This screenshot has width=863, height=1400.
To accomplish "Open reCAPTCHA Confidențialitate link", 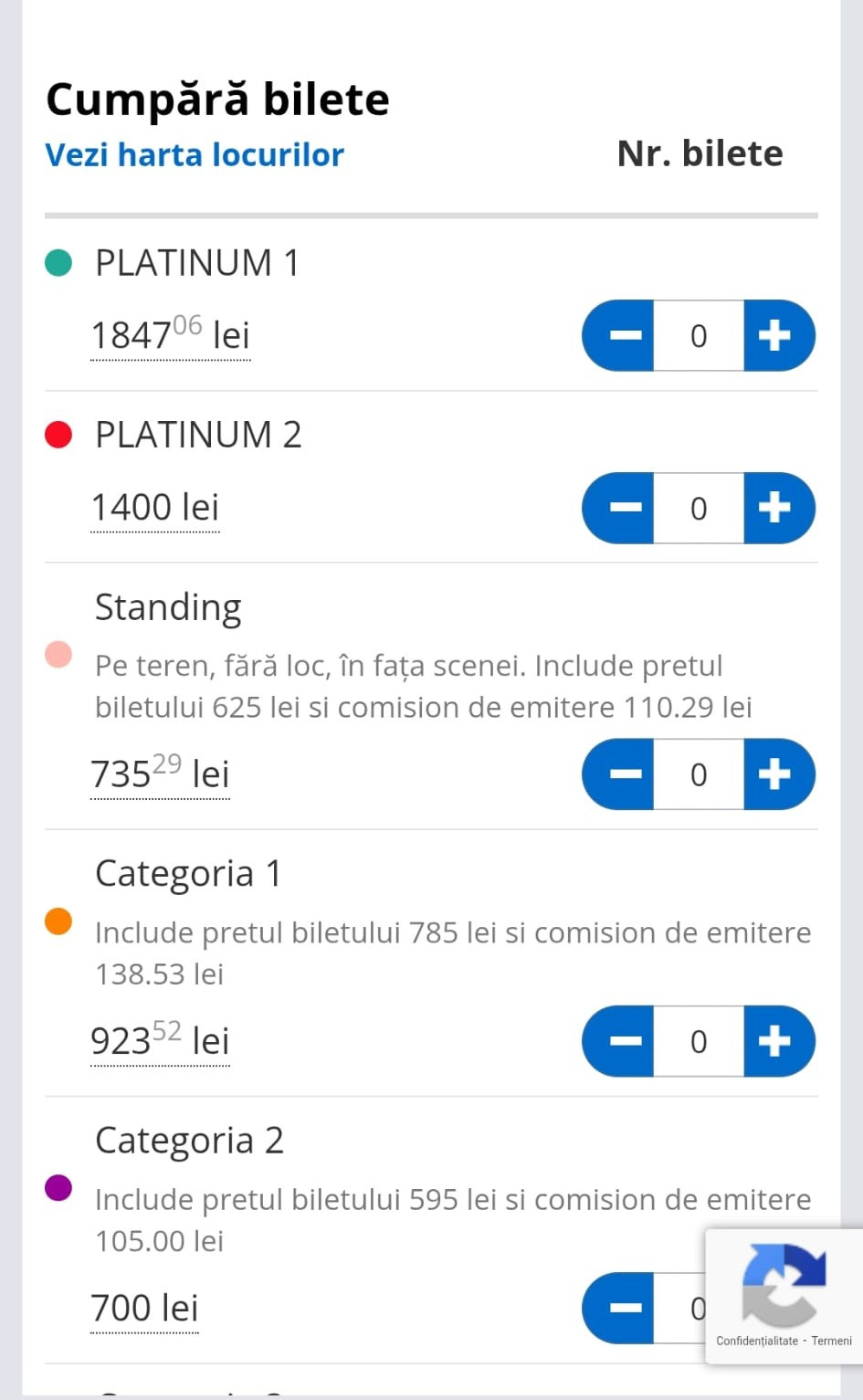I will (757, 1341).
